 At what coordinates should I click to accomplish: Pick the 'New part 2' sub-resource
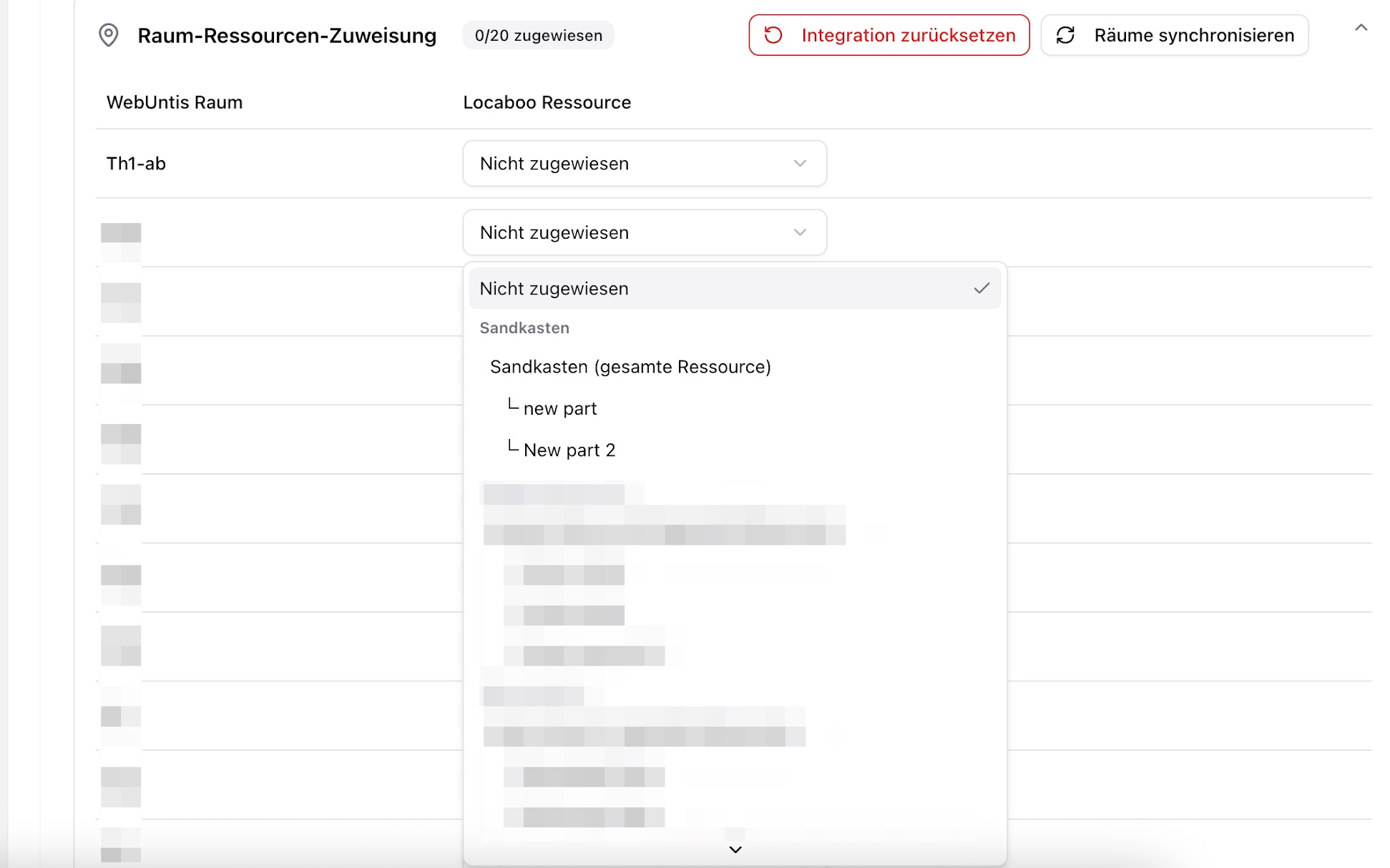pyautogui.click(x=569, y=450)
